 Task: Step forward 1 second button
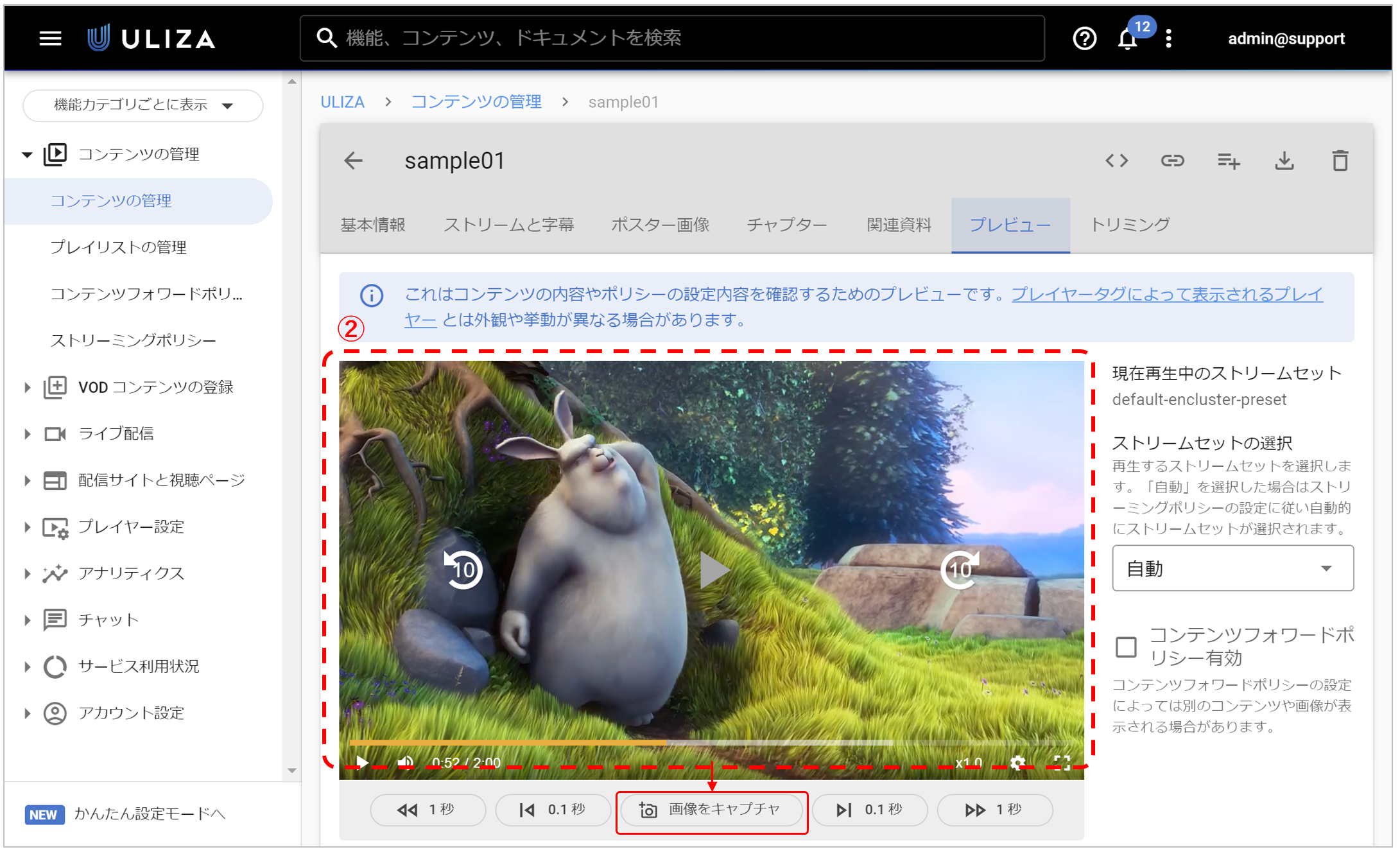994,810
